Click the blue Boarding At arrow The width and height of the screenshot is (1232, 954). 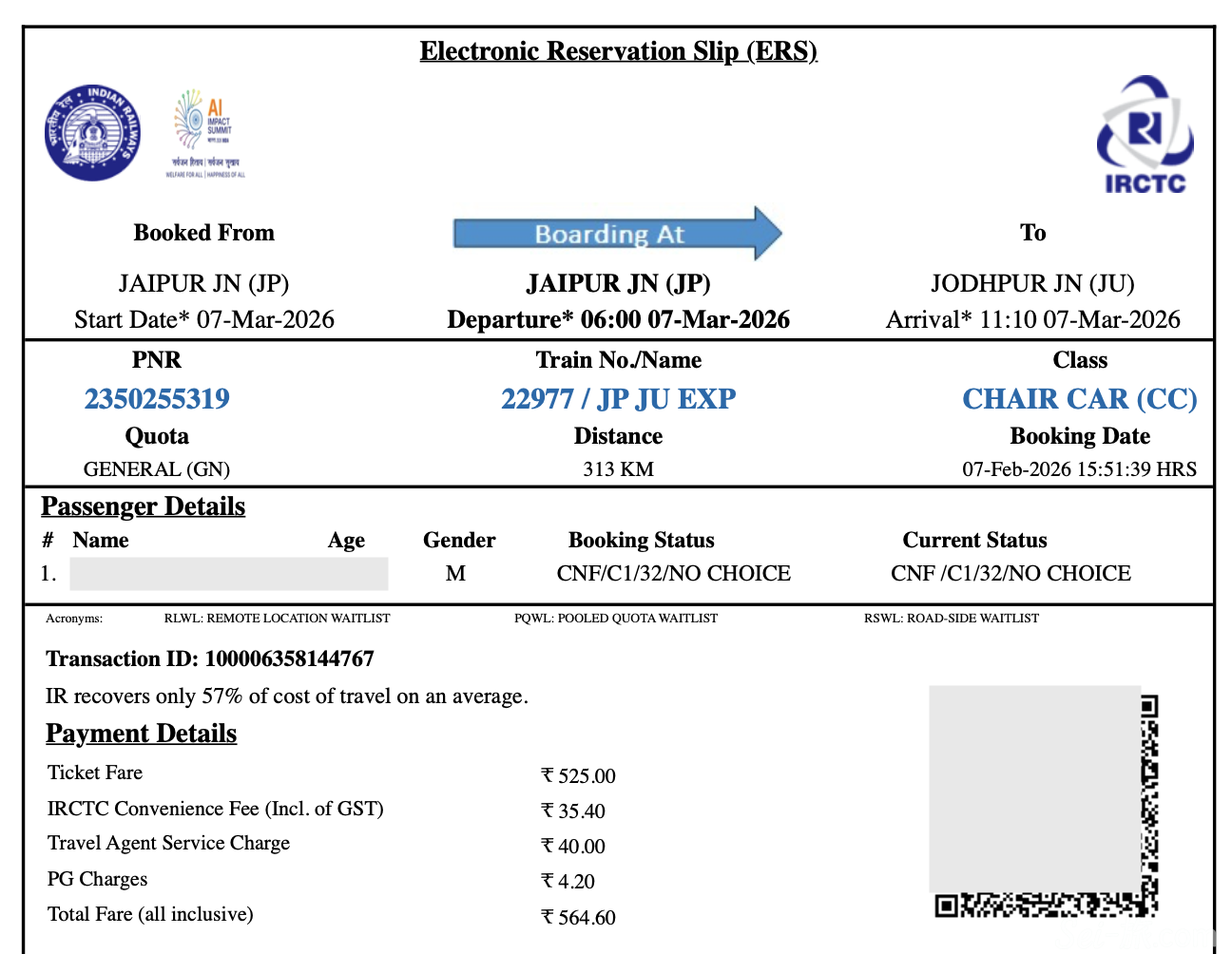pyautogui.click(x=616, y=234)
